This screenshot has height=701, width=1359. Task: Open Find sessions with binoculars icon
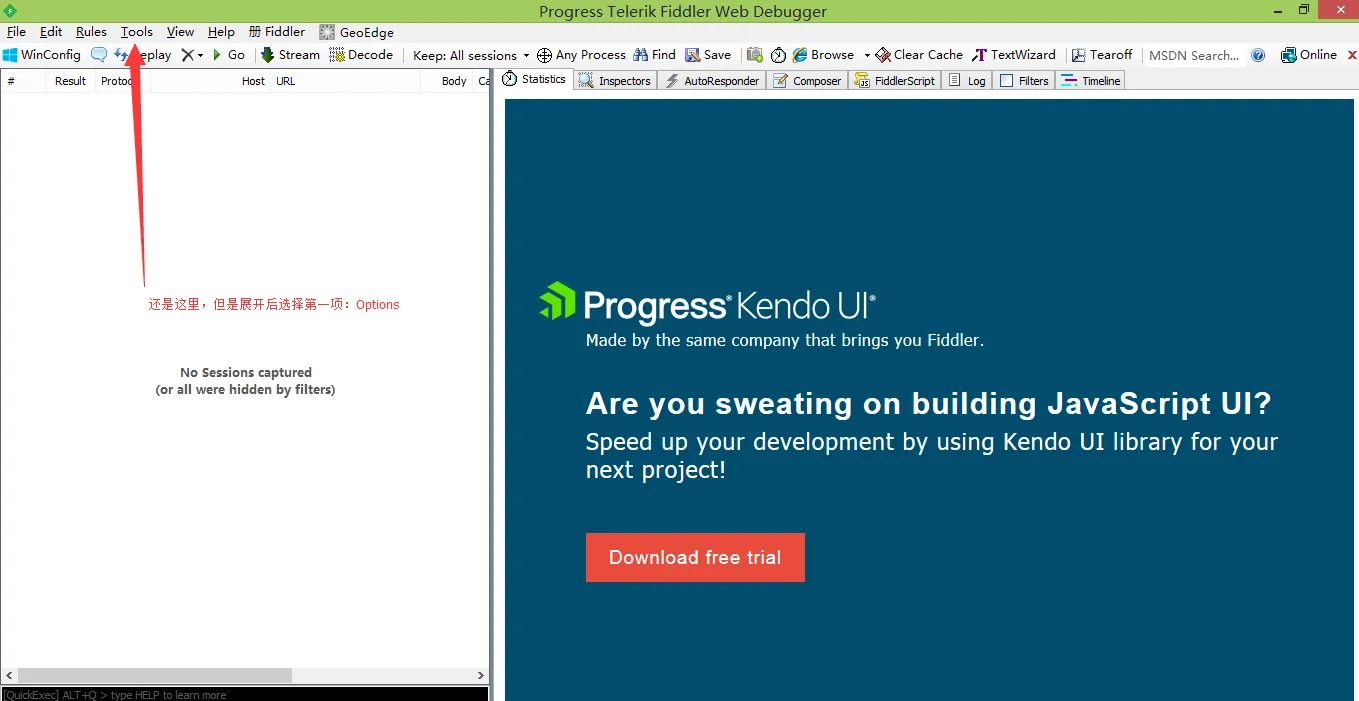click(655, 55)
